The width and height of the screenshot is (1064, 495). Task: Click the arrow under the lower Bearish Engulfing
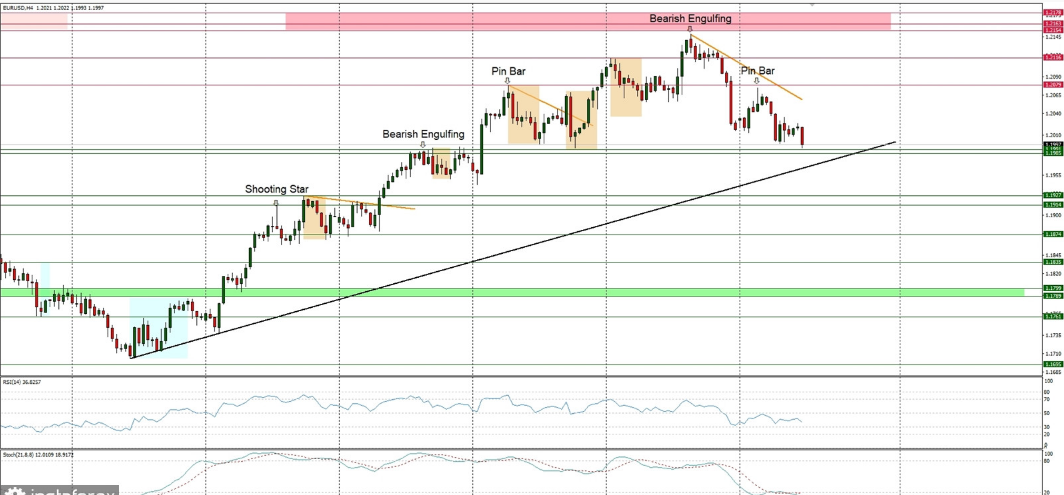[423, 144]
